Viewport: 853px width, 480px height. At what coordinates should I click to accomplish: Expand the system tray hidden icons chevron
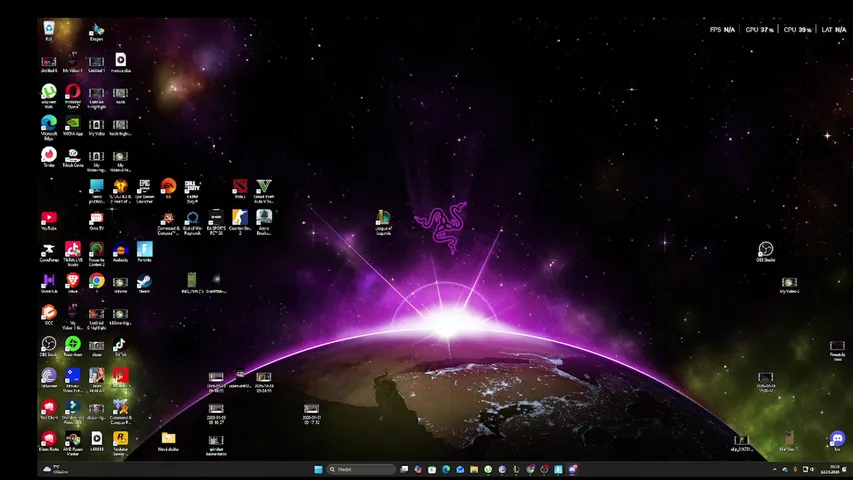click(x=775, y=470)
